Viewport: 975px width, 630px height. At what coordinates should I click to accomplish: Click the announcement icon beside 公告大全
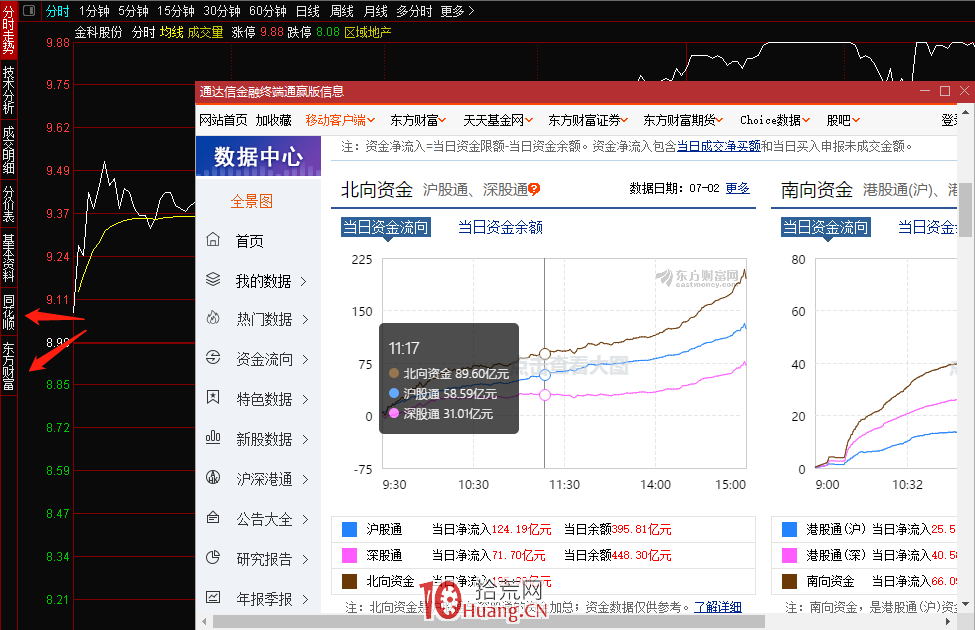click(213, 517)
